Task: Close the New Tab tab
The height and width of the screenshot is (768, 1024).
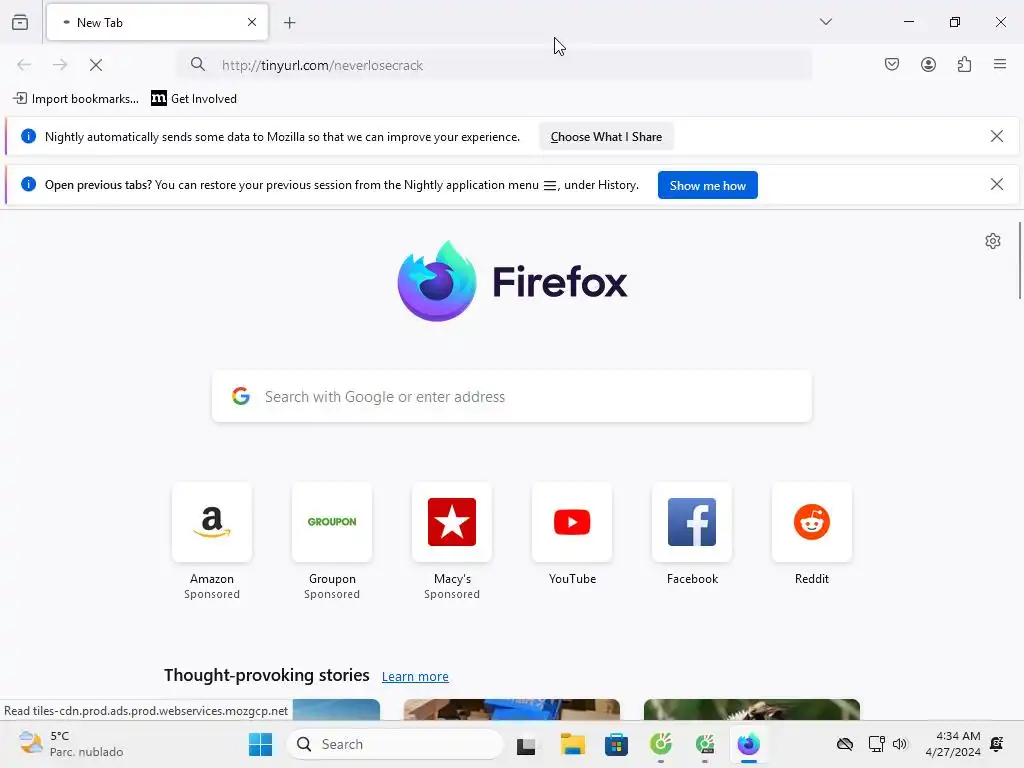Action: [x=252, y=22]
